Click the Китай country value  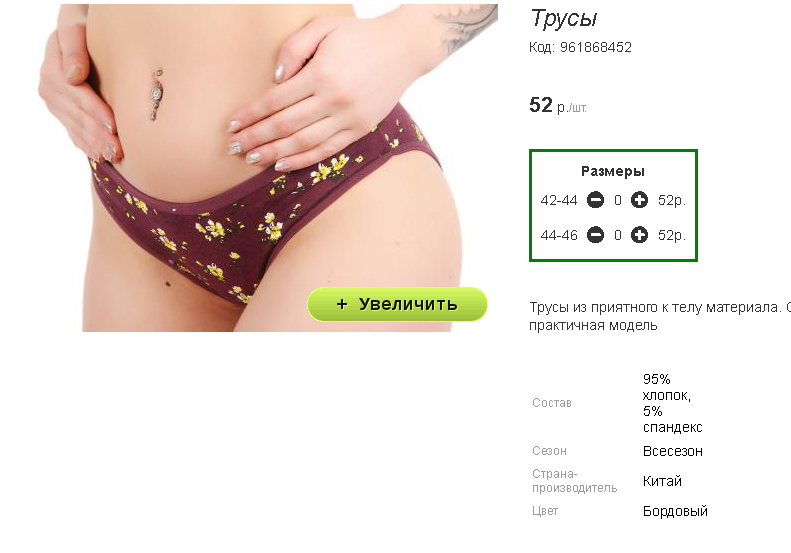pyautogui.click(x=662, y=481)
